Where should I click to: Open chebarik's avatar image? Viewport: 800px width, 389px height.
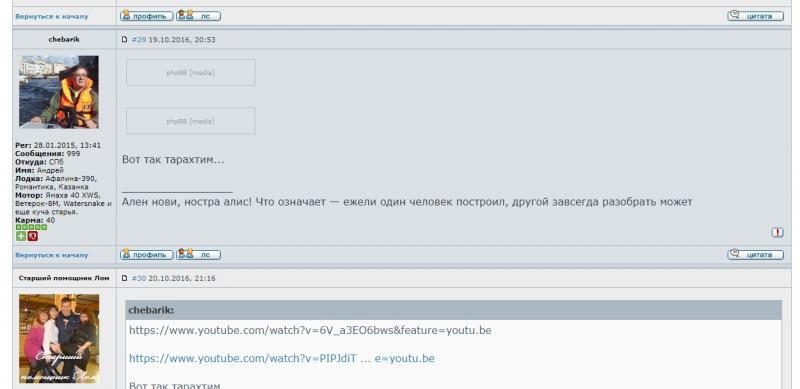click(59, 92)
